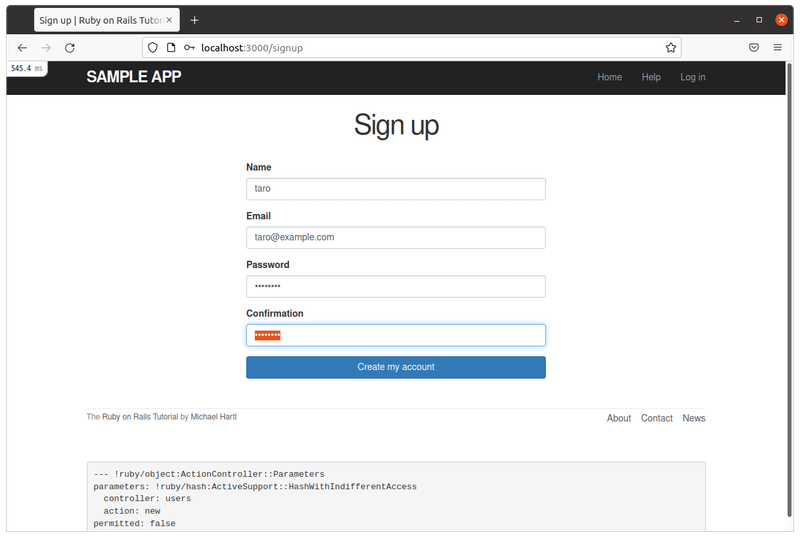This screenshot has width=800, height=538.
Task: Close the Sign up tab
Action: pos(169,20)
